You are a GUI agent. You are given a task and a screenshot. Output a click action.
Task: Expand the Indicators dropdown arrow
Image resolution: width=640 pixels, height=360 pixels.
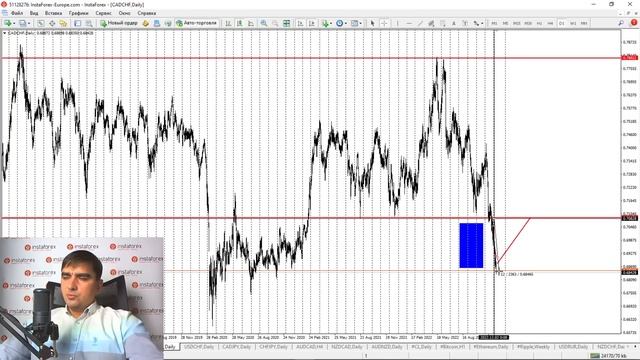pyautogui.click(x=331, y=23)
